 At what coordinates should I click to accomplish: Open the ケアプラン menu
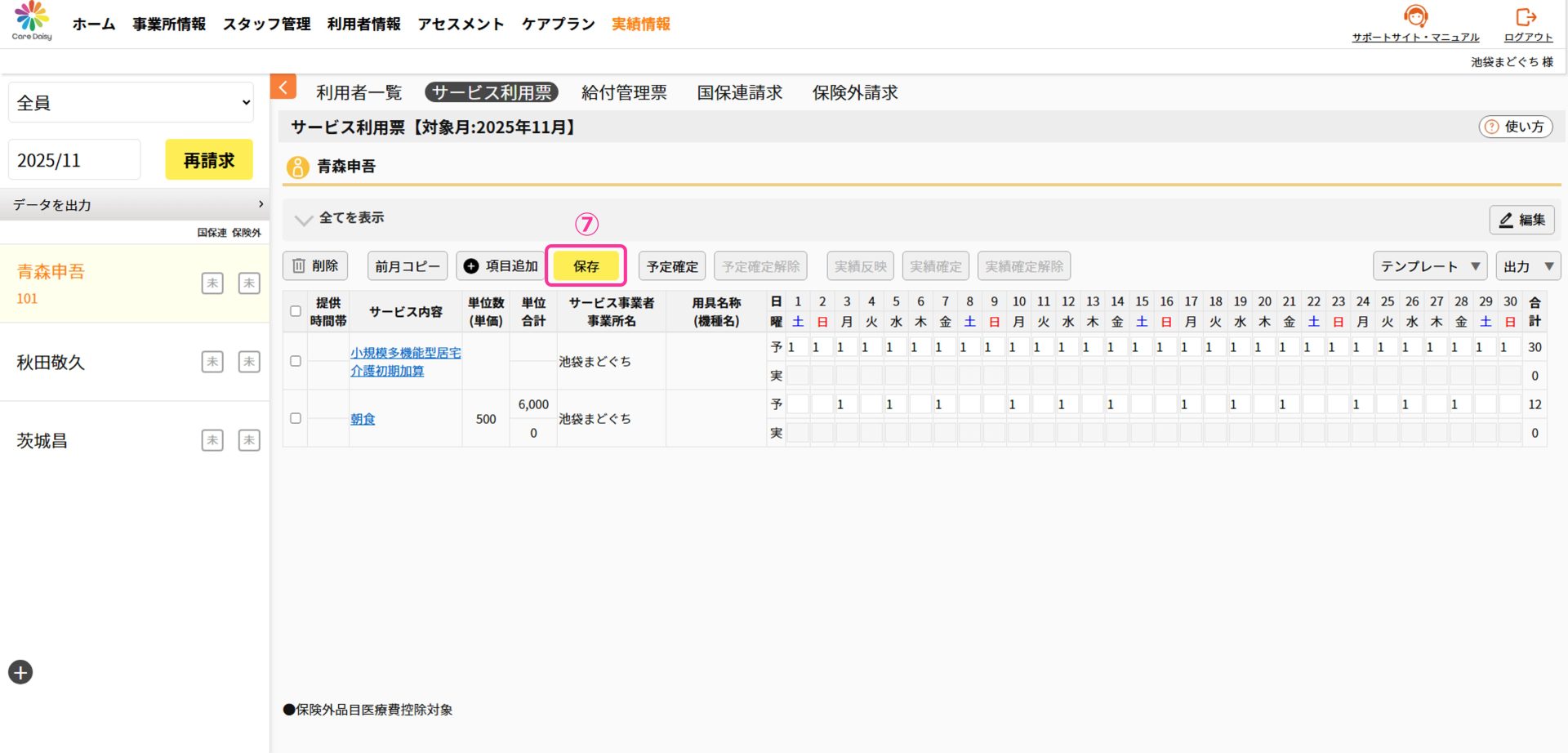coord(558,24)
